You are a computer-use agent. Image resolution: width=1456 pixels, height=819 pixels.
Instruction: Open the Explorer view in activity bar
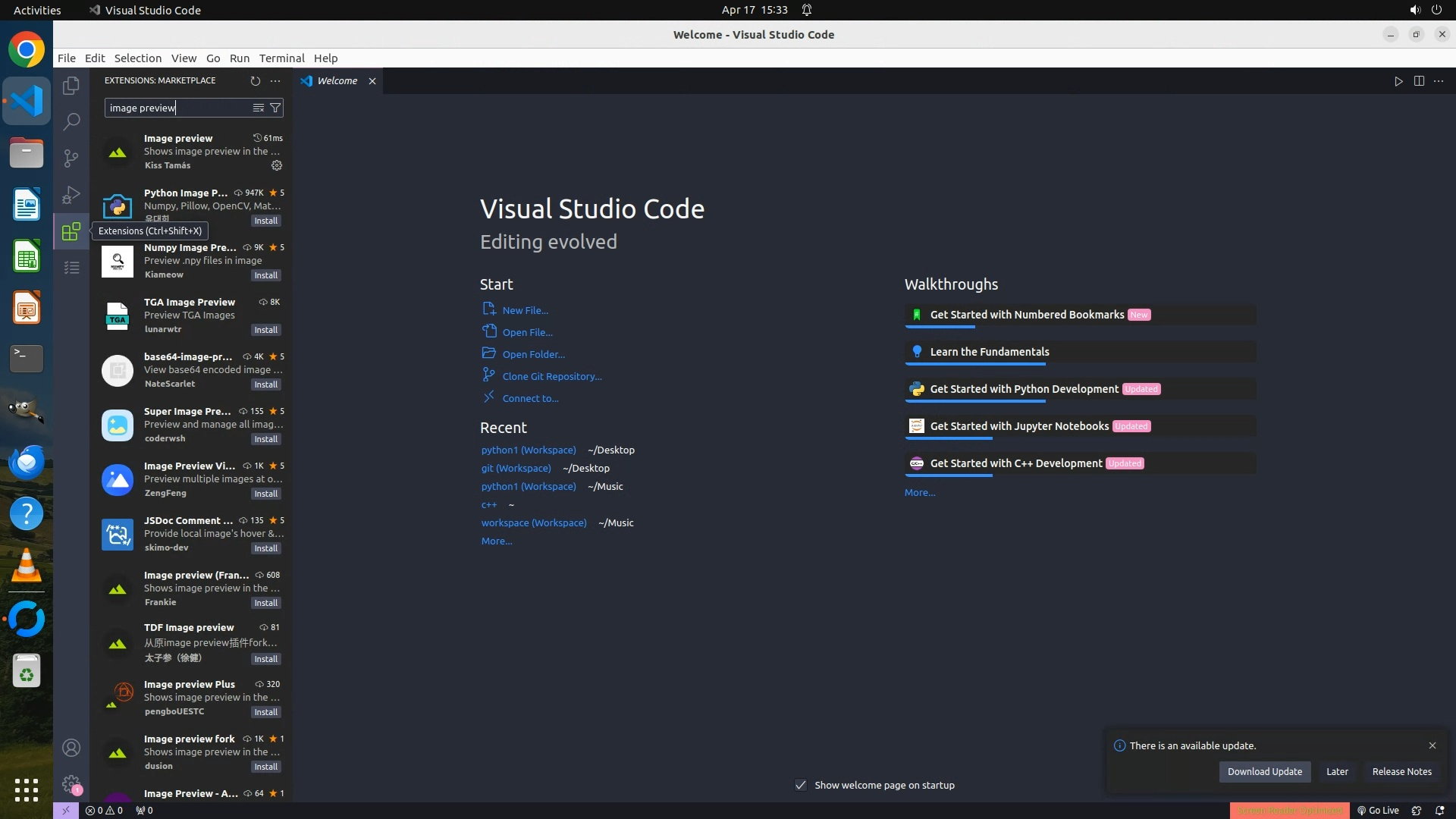(x=71, y=86)
